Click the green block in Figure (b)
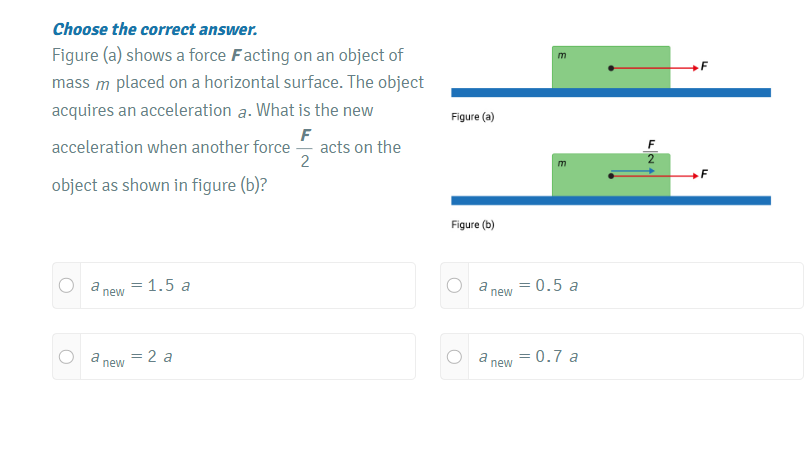This screenshot has width=805, height=466. (580, 185)
